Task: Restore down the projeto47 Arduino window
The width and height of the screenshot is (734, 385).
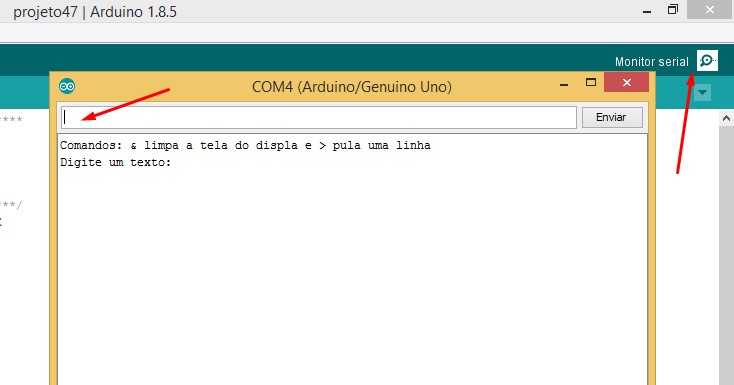Action: [x=673, y=9]
